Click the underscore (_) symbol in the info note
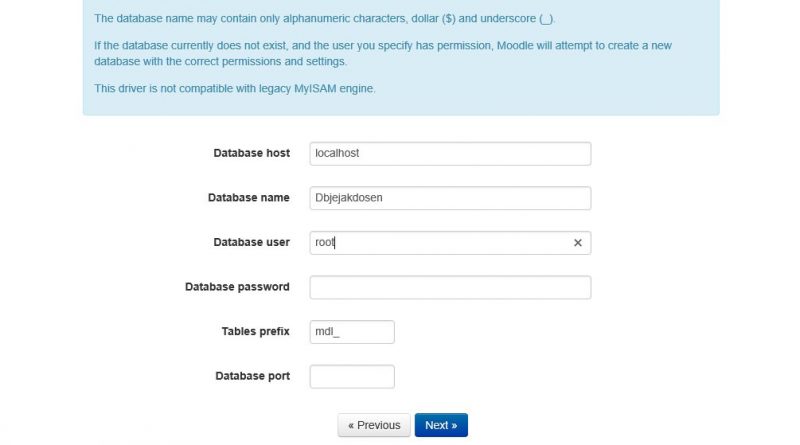This screenshot has width=800, height=445. pos(546,19)
